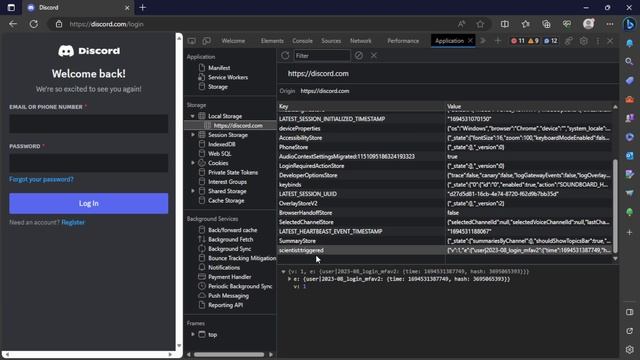Show more DevTools tabs via the chevron
640x360 pixels.
[483, 41]
